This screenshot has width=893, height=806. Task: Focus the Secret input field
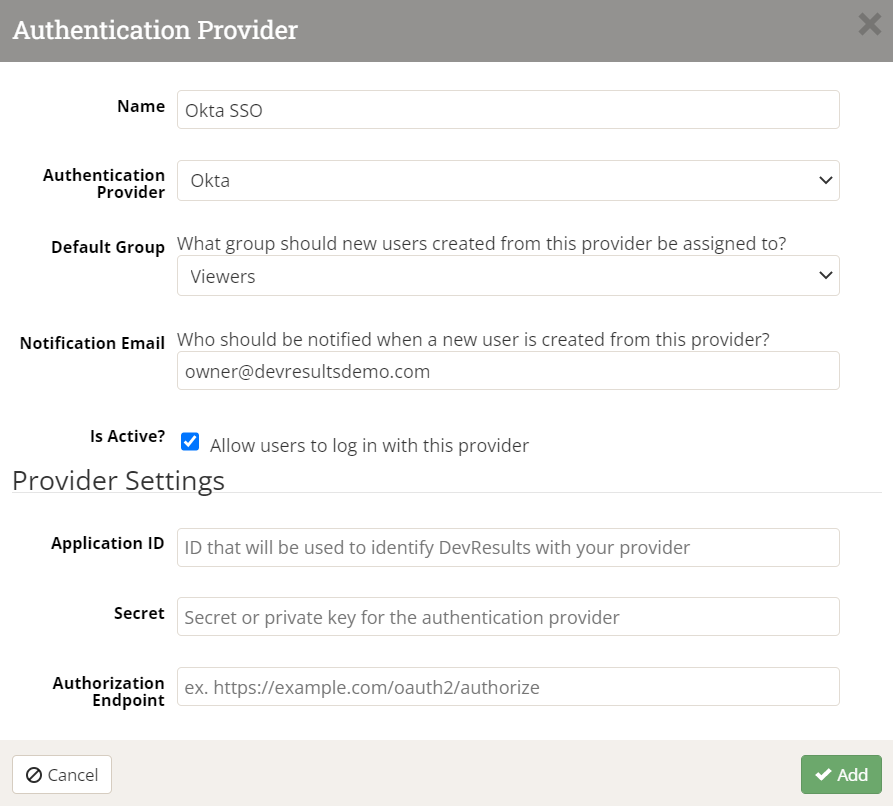(x=508, y=617)
